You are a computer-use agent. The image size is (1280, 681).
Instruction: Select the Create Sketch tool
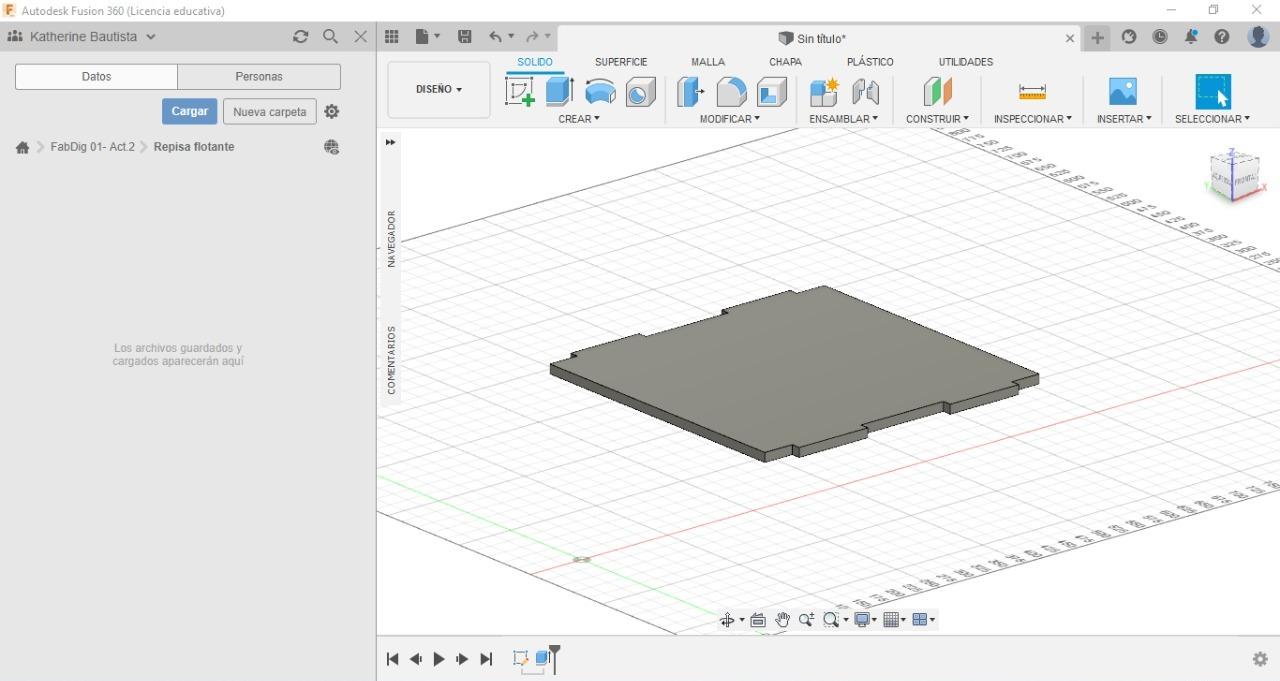[520, 92]
